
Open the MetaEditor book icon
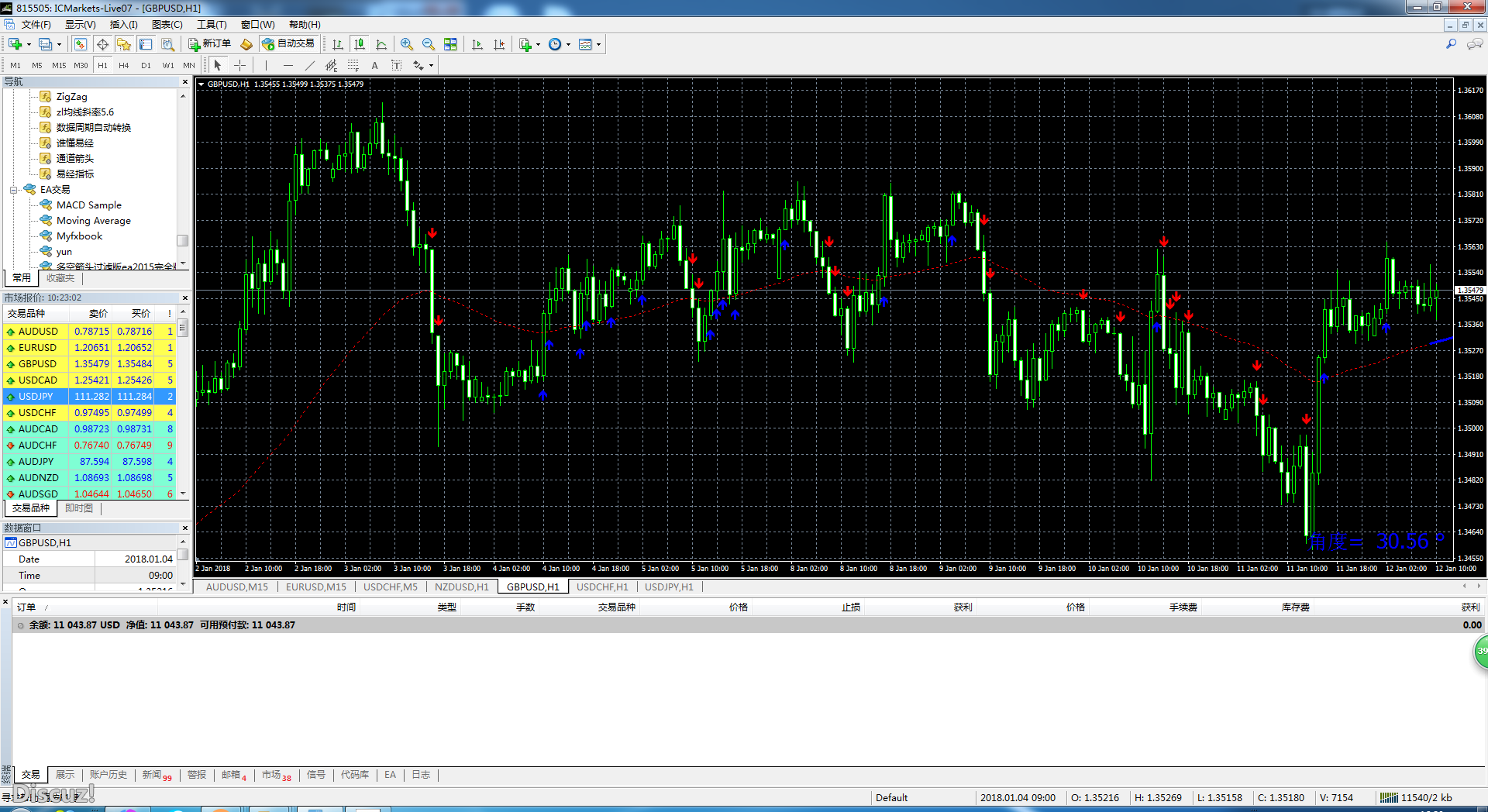pyautogui.click(x=246, y=44)
